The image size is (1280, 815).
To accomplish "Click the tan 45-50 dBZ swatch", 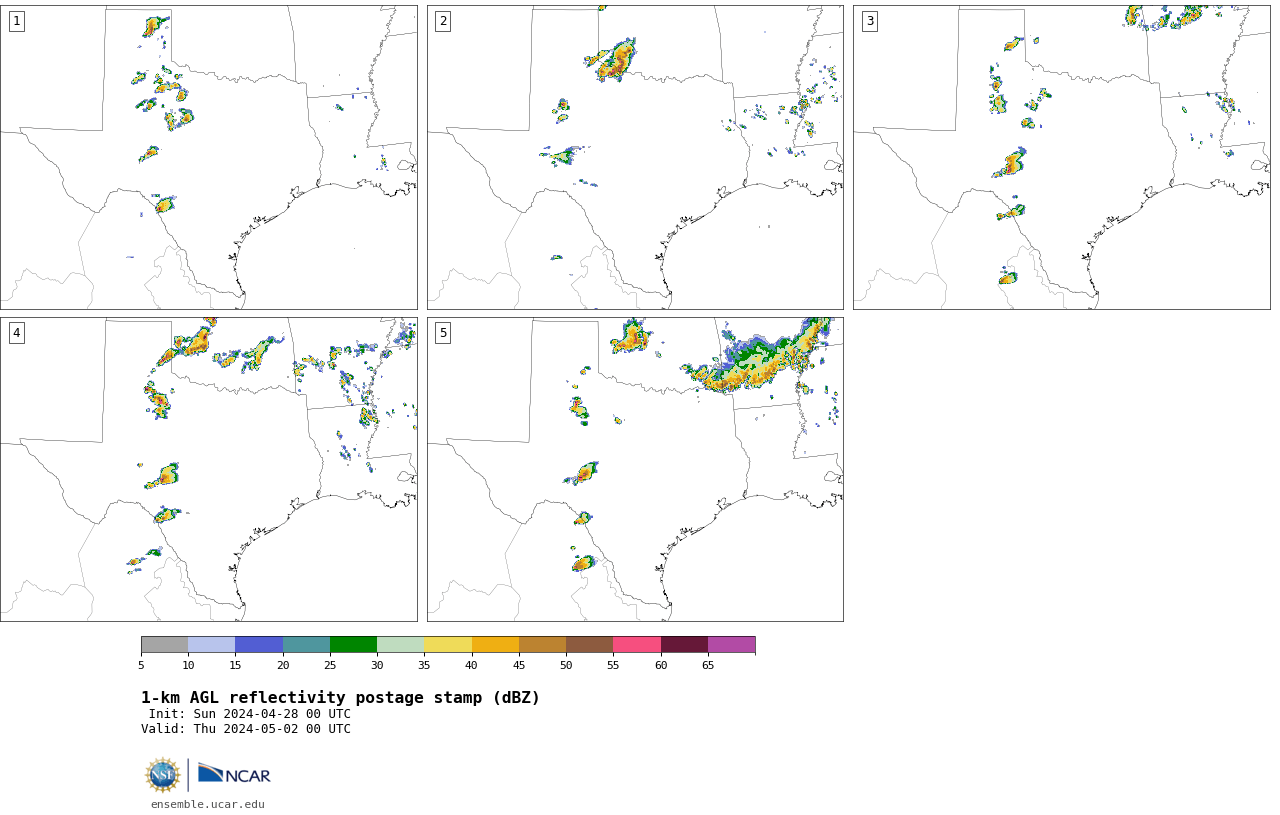I will pos(542,644).
